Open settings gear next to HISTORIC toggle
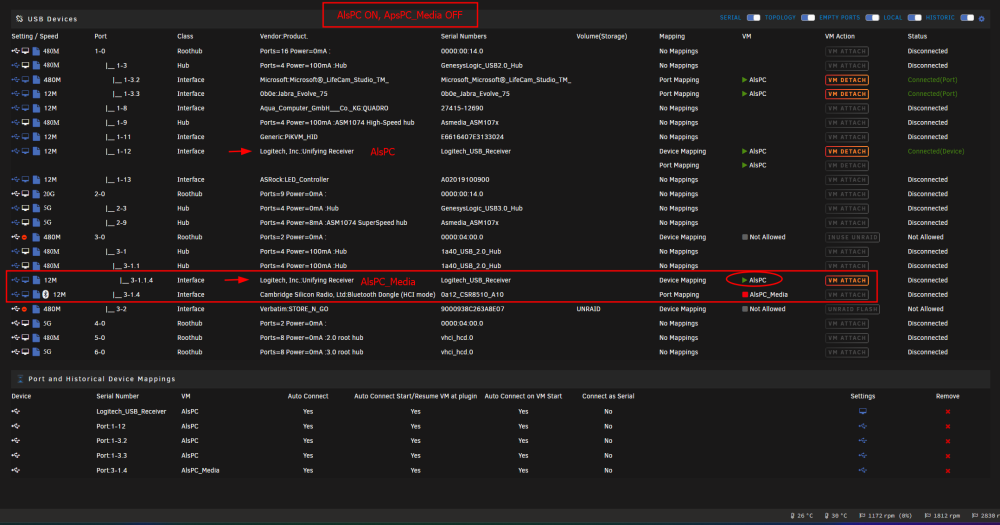The height and width of the screenshot is (525, 1000). tap(982, 18)
